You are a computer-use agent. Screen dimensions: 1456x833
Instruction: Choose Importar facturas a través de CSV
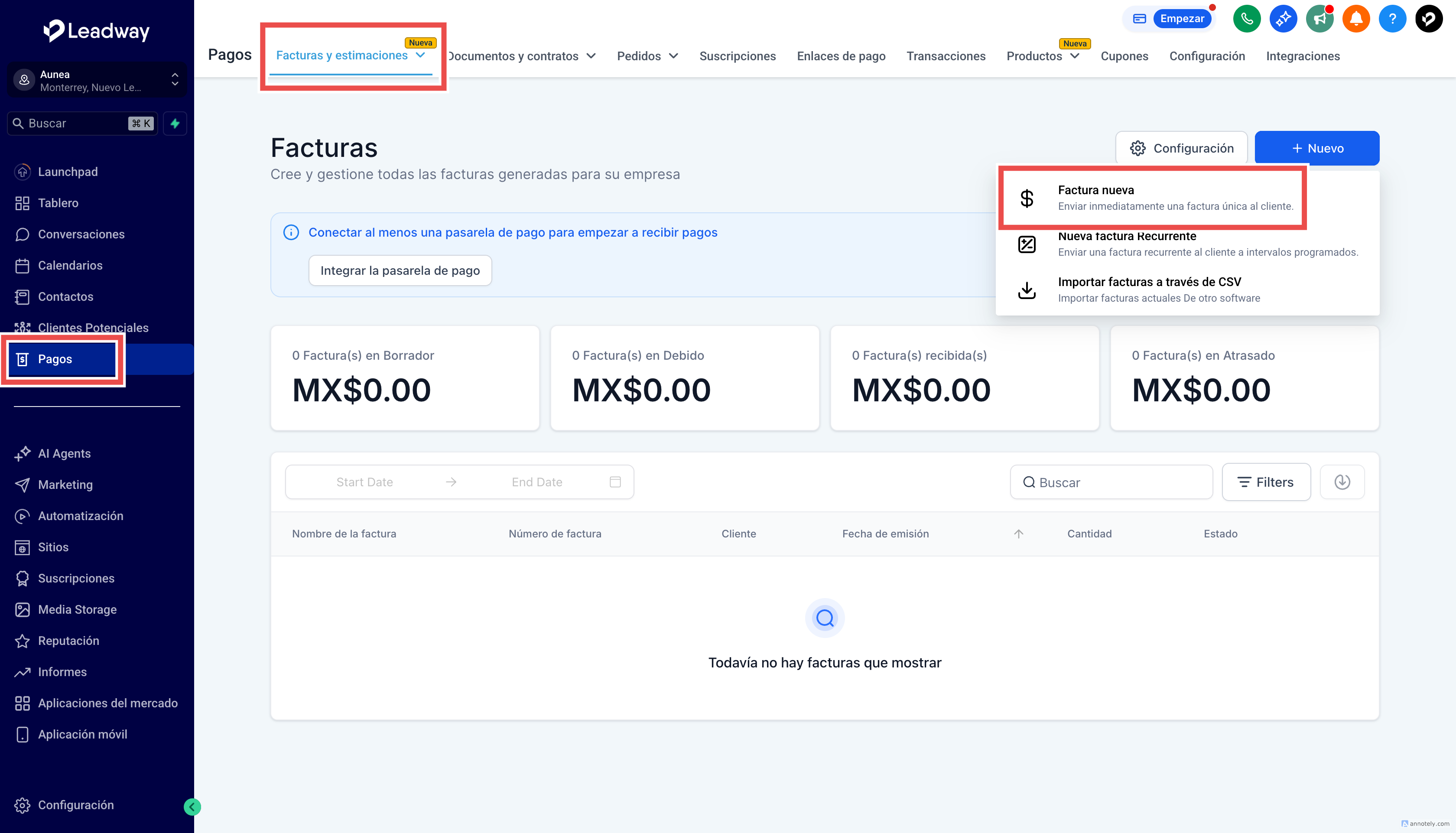click(1150, 290)
